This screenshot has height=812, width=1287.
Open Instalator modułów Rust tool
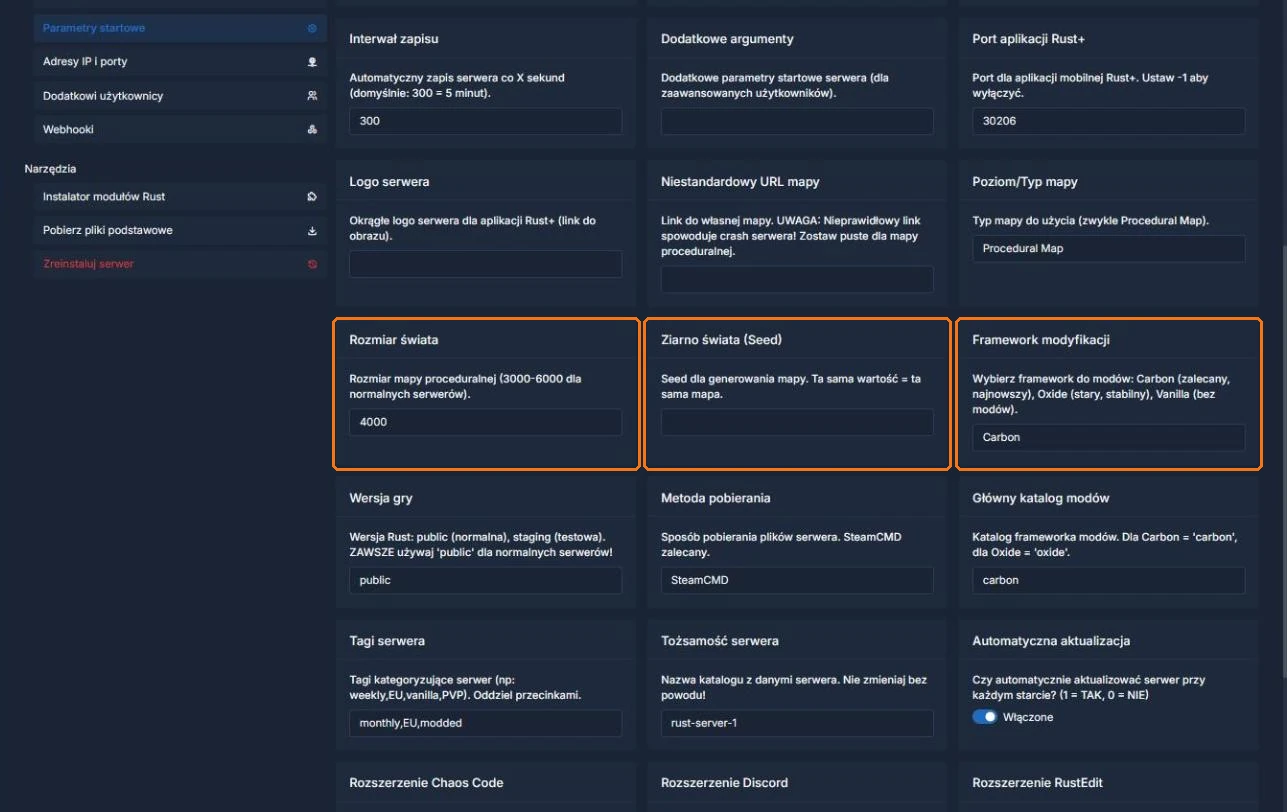(180, 197)
